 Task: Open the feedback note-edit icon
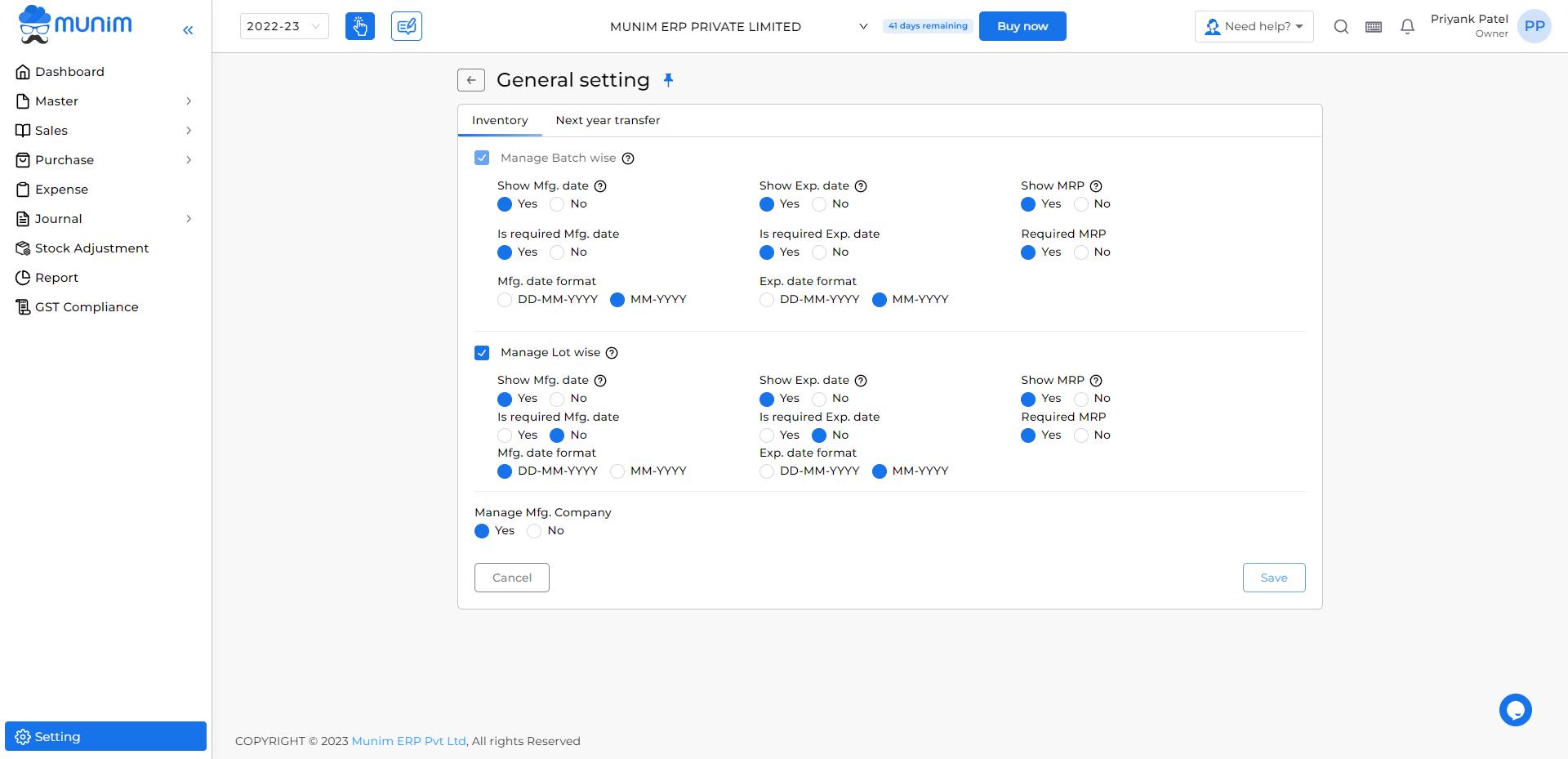click(x=406, y=26)
